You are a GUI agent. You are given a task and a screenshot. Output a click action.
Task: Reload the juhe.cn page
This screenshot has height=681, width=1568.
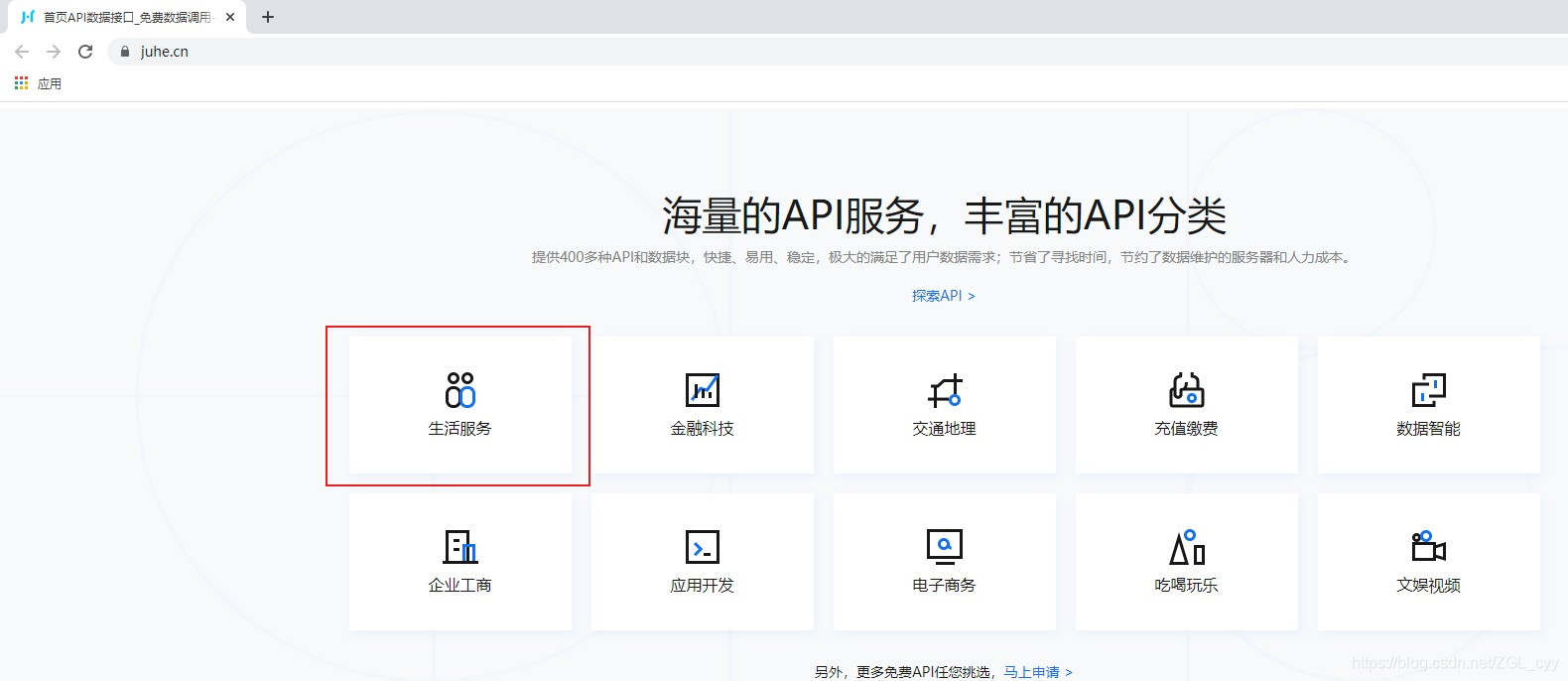click(x=85, y=52)
